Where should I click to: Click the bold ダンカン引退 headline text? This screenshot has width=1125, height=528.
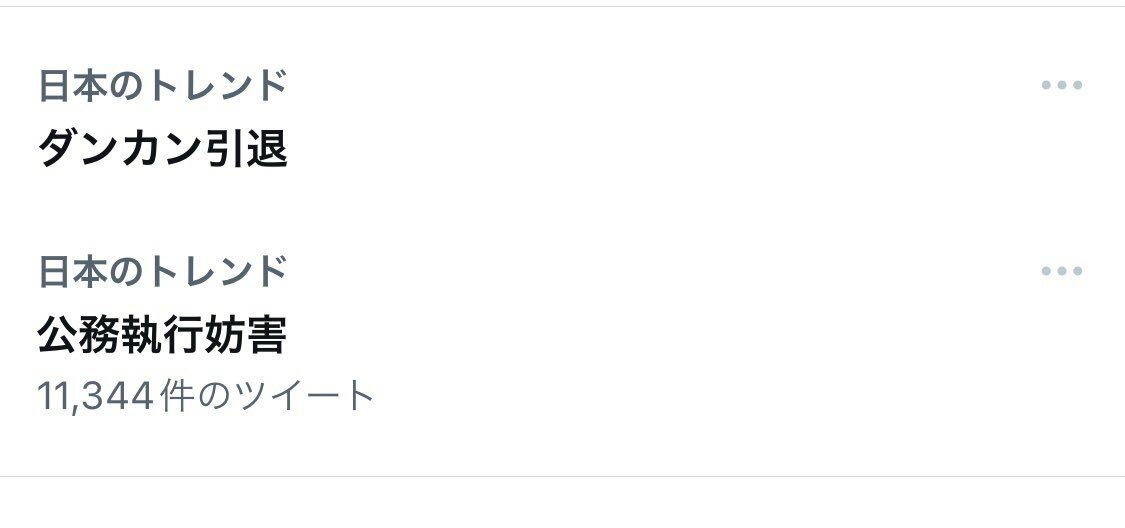coord(163,150)
